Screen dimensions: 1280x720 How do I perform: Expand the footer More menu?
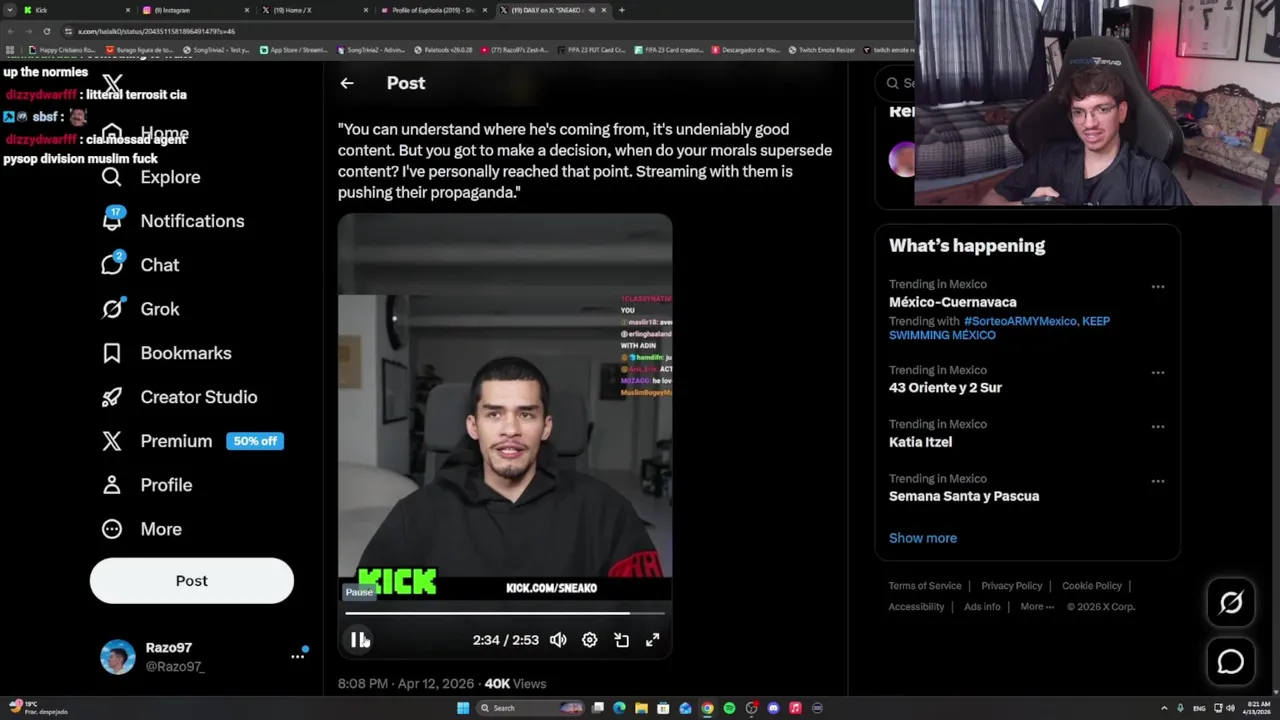1037,607
